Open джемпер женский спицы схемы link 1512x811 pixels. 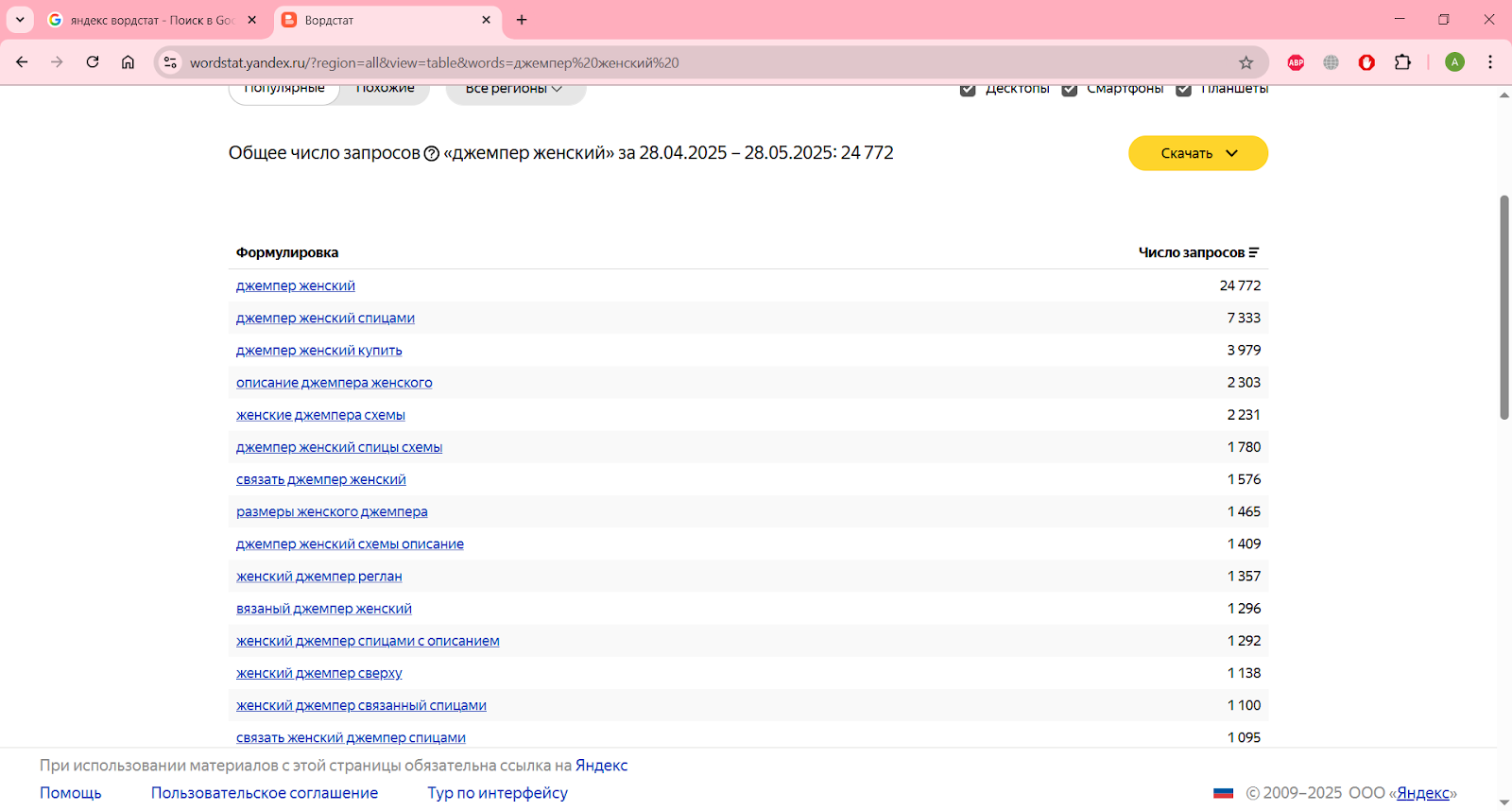[339, 447]
